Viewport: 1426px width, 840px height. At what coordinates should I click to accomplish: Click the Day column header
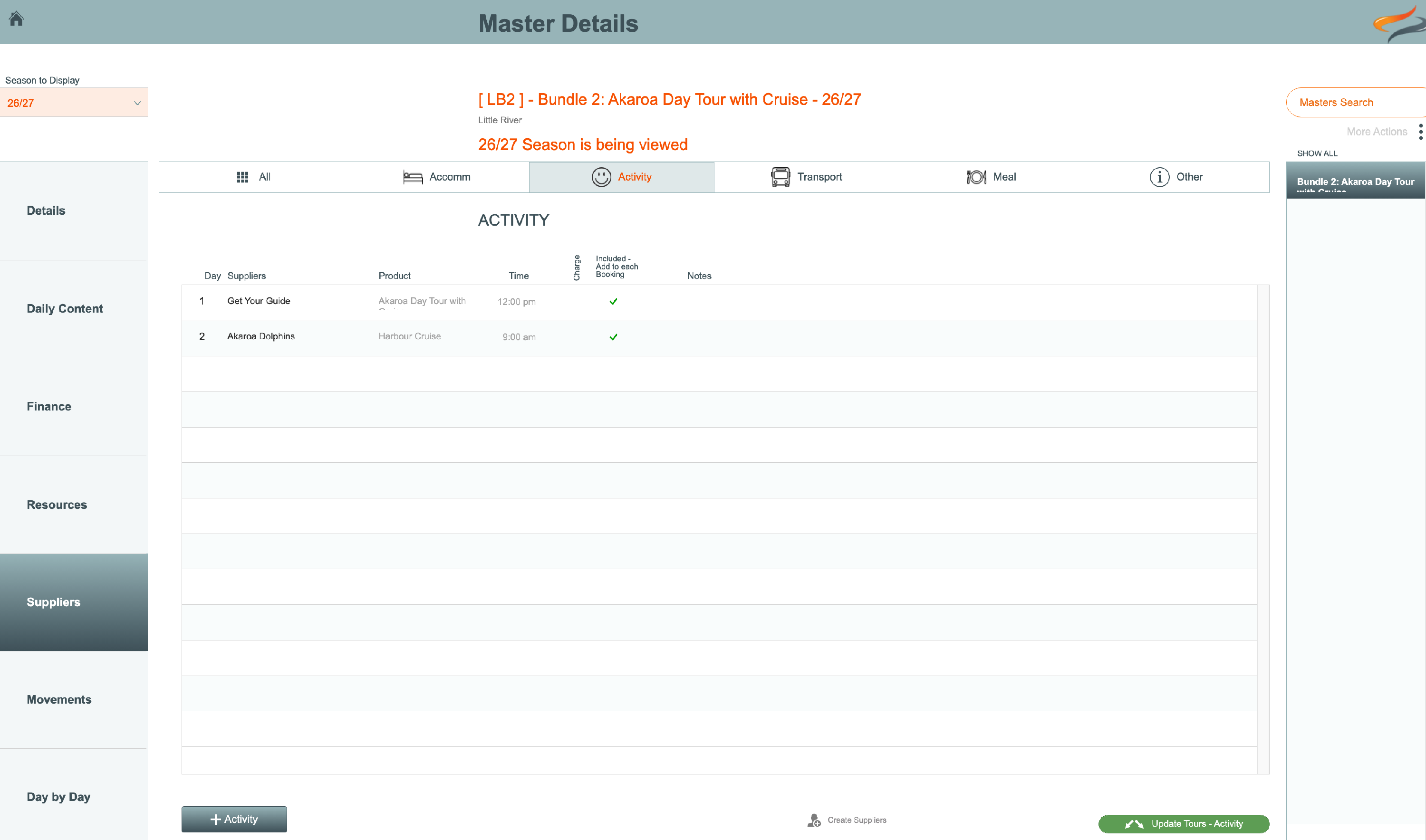[x=212, y=276]
